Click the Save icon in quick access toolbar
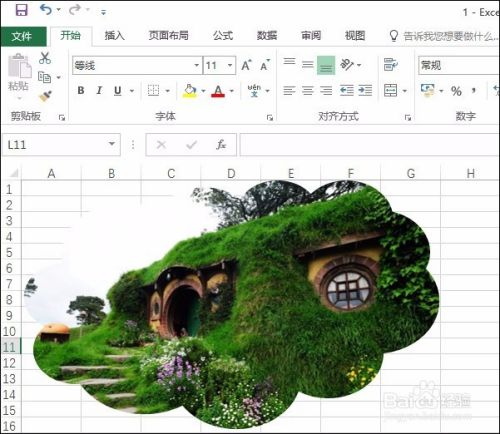 point(22,10)
